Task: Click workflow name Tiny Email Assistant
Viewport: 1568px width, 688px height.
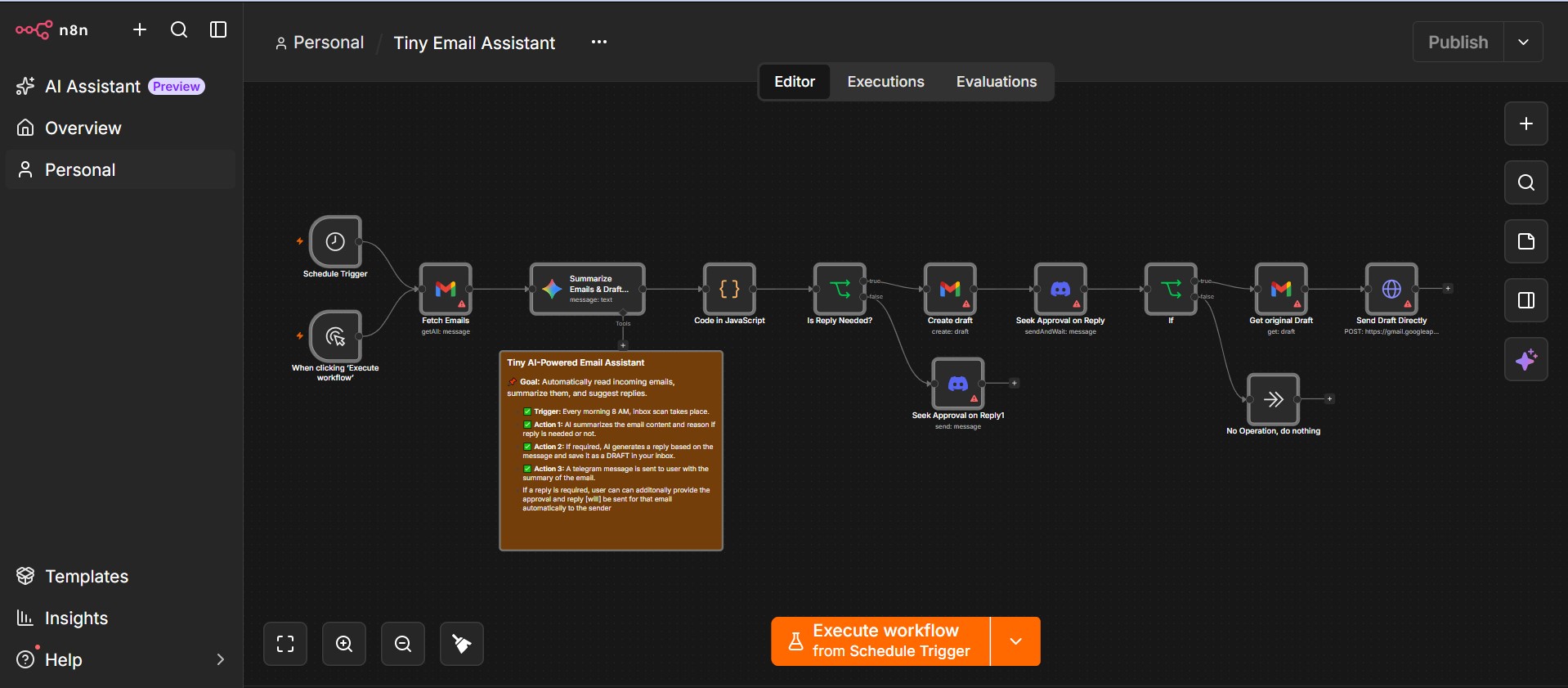Action: pyautogui.click(x=474, y=43)
